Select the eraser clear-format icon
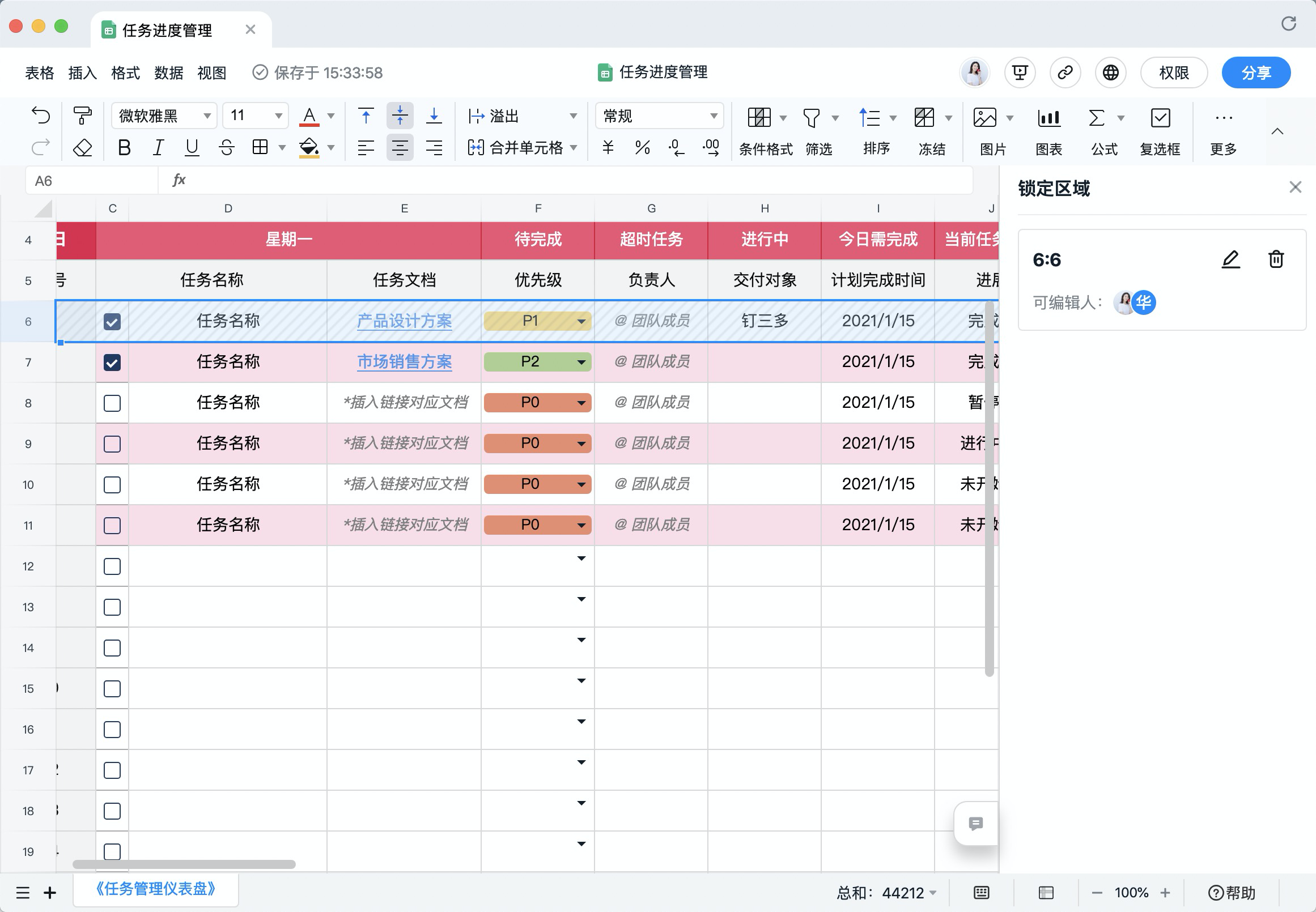 pyautogui.click(x=83, y=148)
